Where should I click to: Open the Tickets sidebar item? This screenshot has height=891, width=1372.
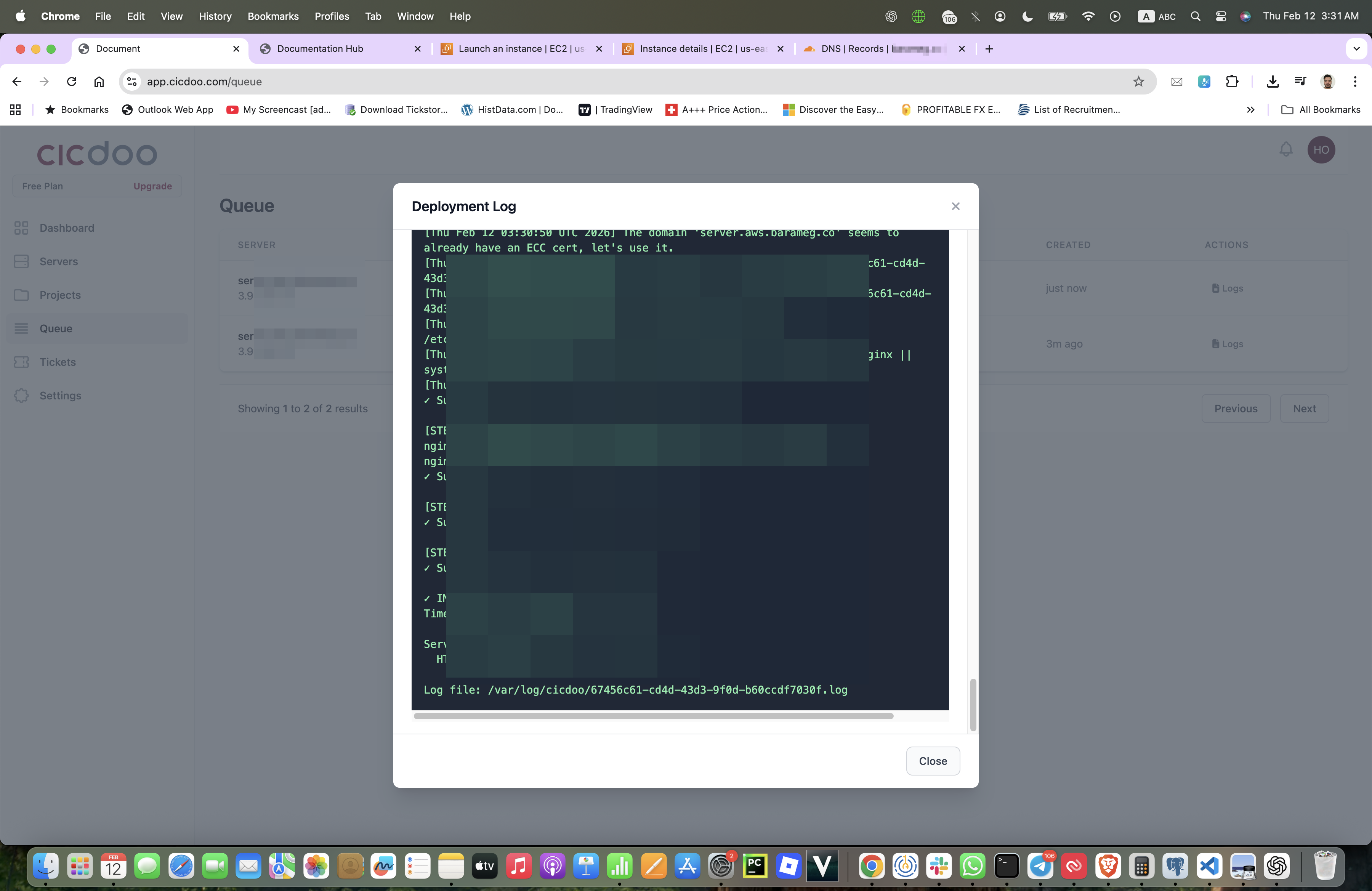click(57, 362)
